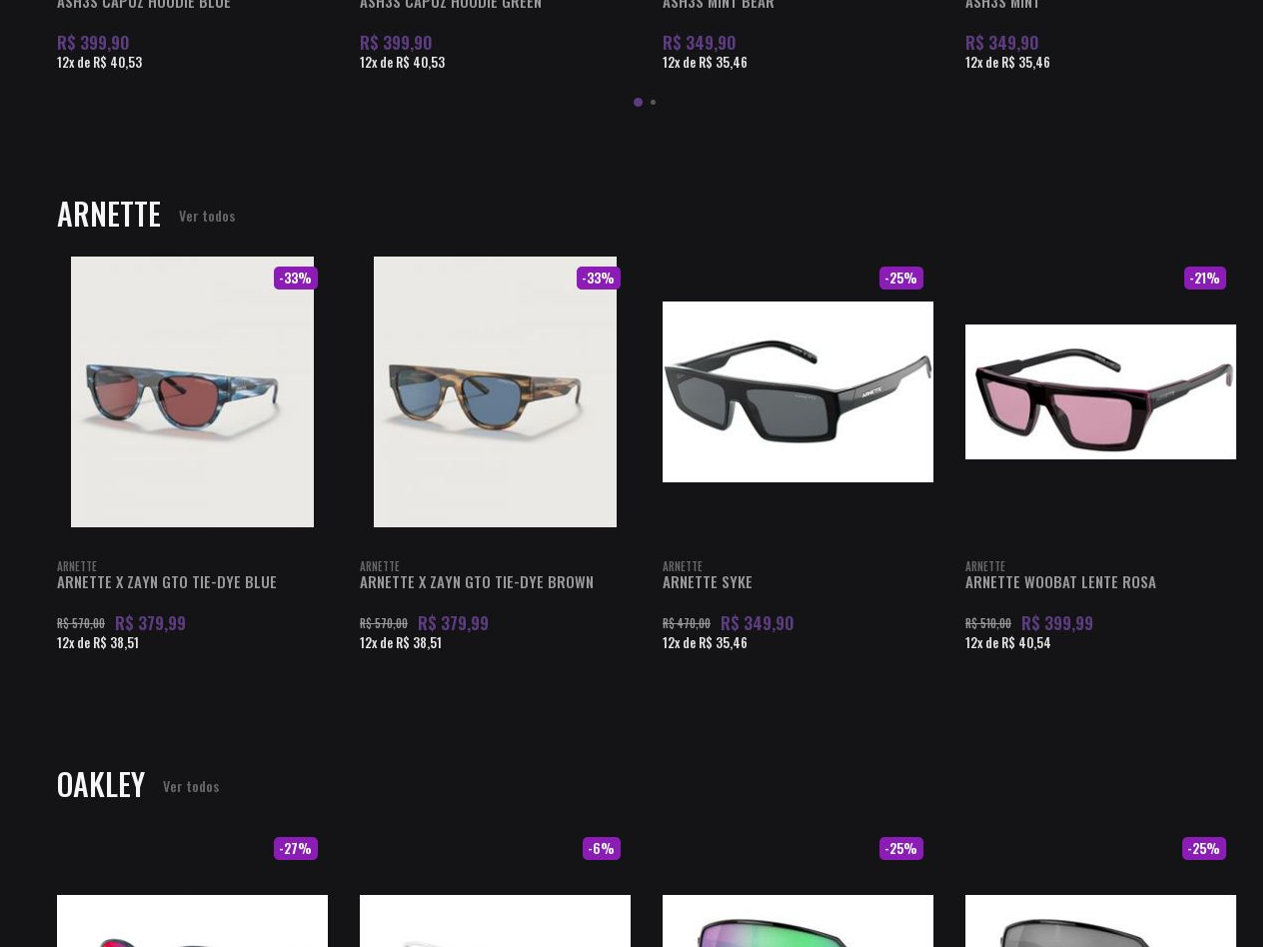Click -25% badge on third Oakley product
Viewport: 1263px width, 947px height.
click(901, 848)
